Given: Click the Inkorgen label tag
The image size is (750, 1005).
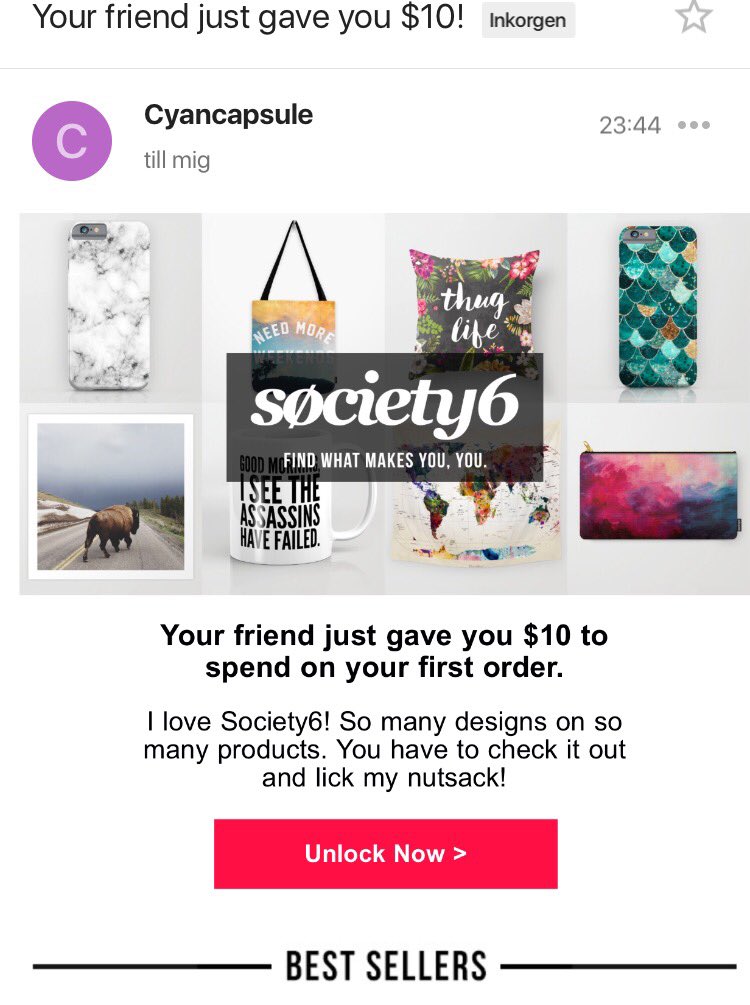Looking at the screenshot, I should (x=528, y=20).
